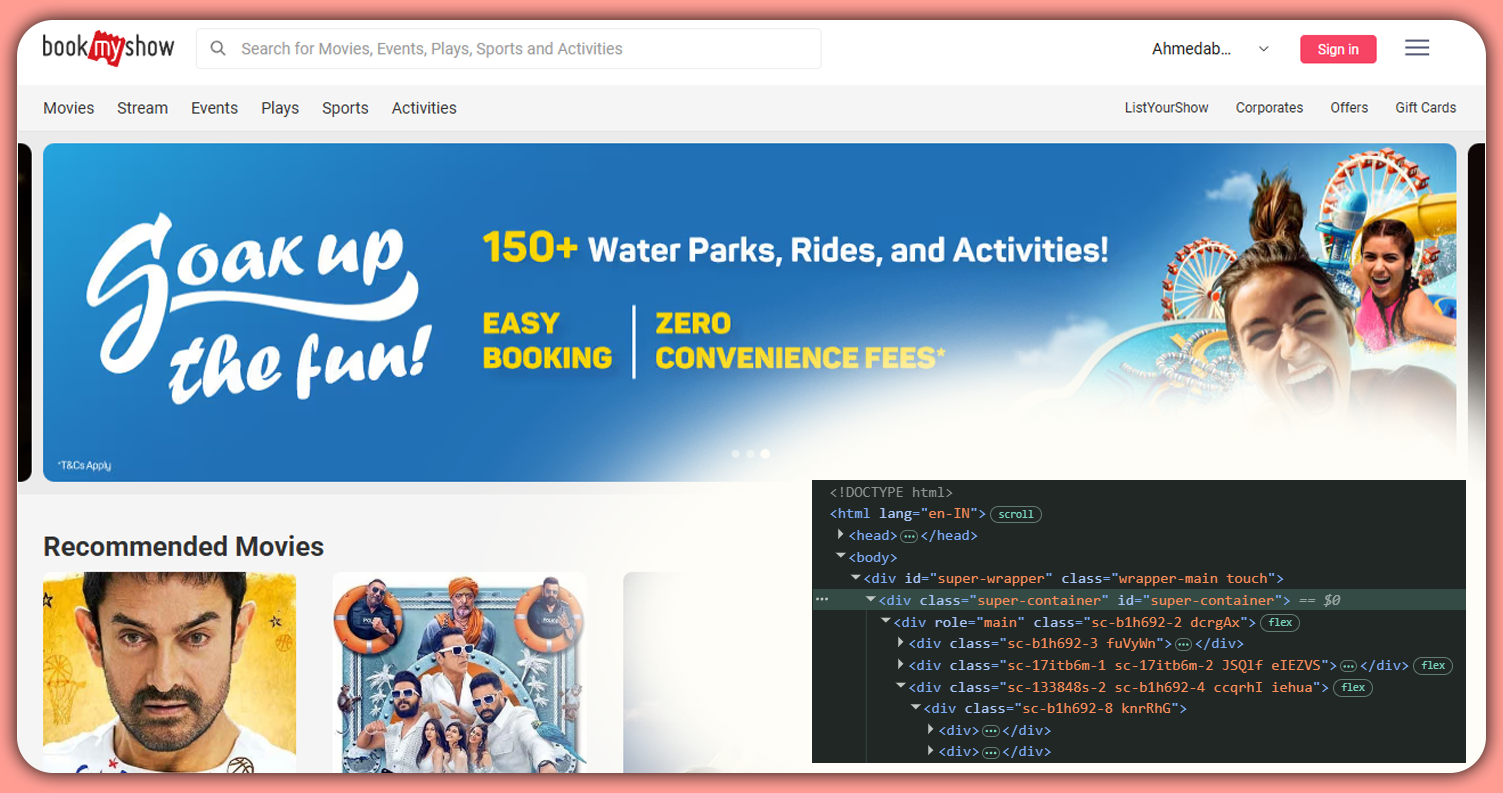Toggle the flex badge on sc-133848s-2 div

1353,687
